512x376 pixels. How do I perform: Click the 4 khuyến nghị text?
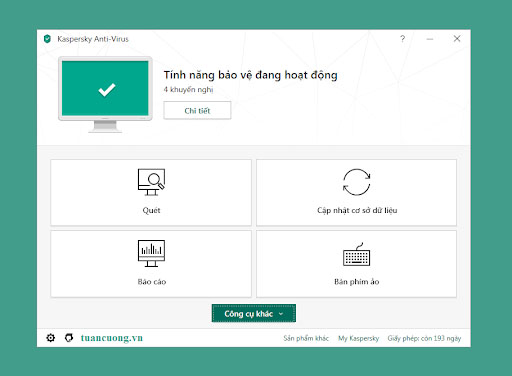coord(188,90)
